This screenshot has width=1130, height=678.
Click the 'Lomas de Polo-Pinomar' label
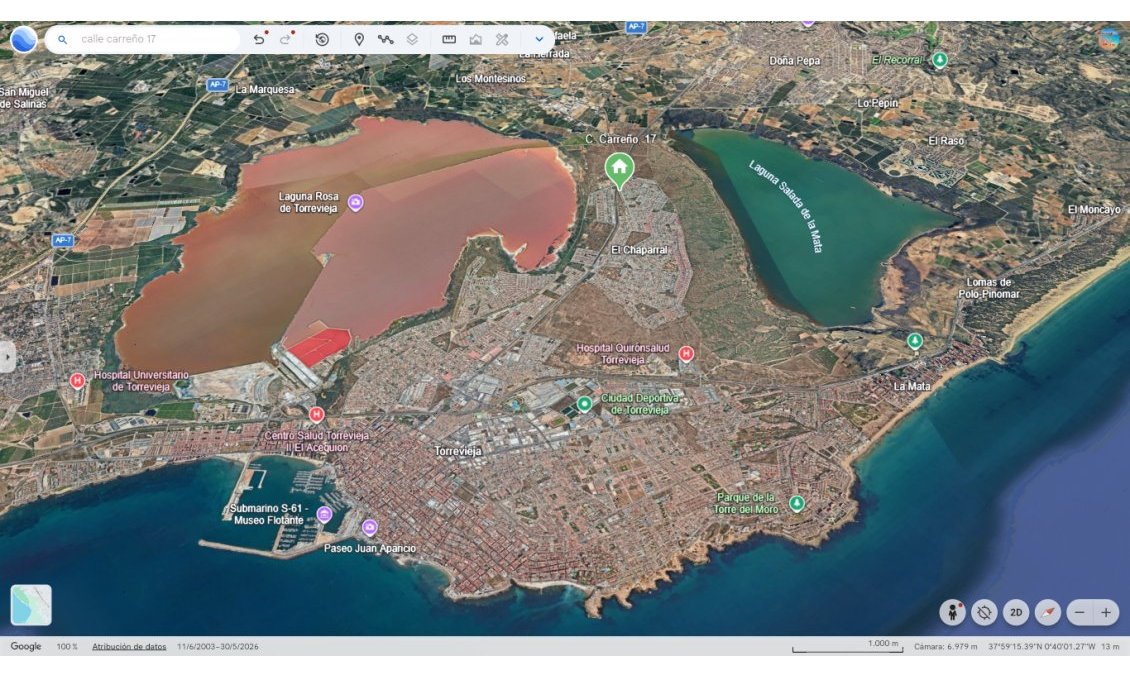(989, 288)
